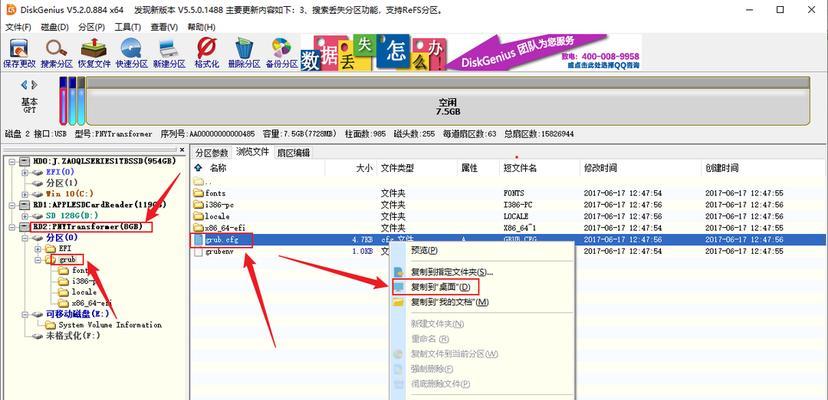Click the folder icon beside 复制到"我的文档"

tap(399, 303)
